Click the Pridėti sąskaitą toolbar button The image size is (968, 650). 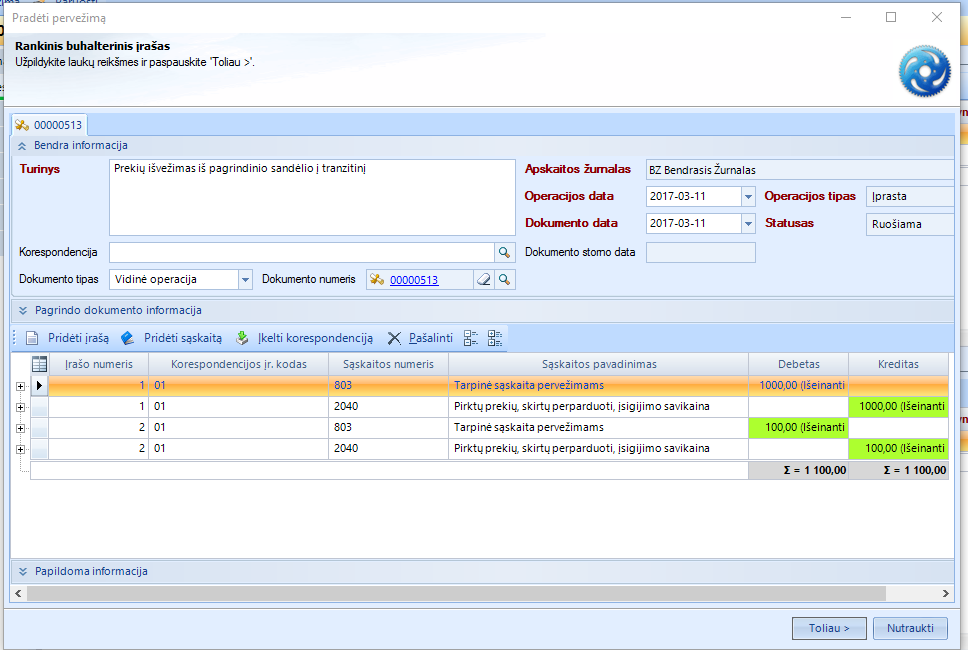tap(172, 338)
